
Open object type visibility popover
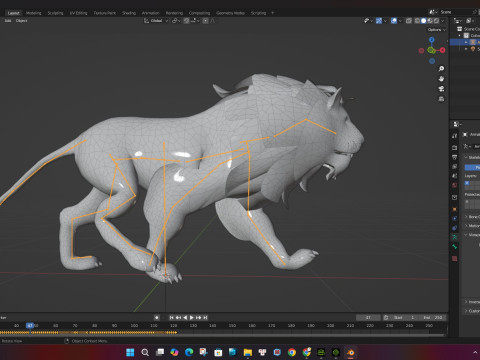click(x=368, y=21)
